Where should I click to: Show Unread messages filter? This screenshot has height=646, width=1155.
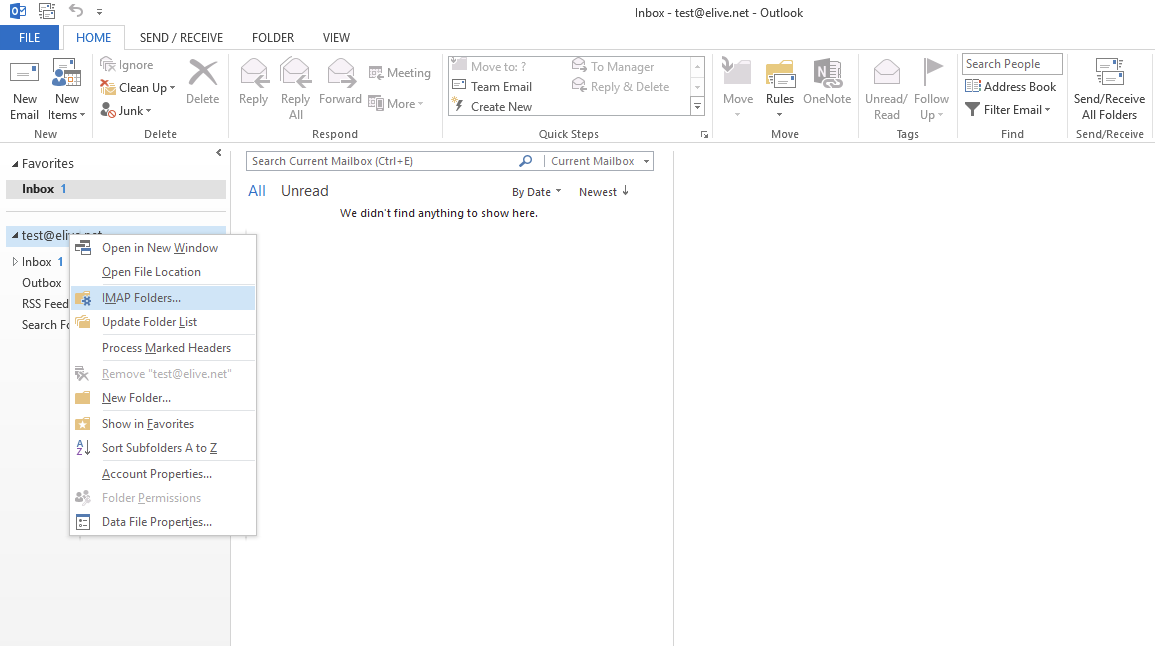[x=304, y=191]
